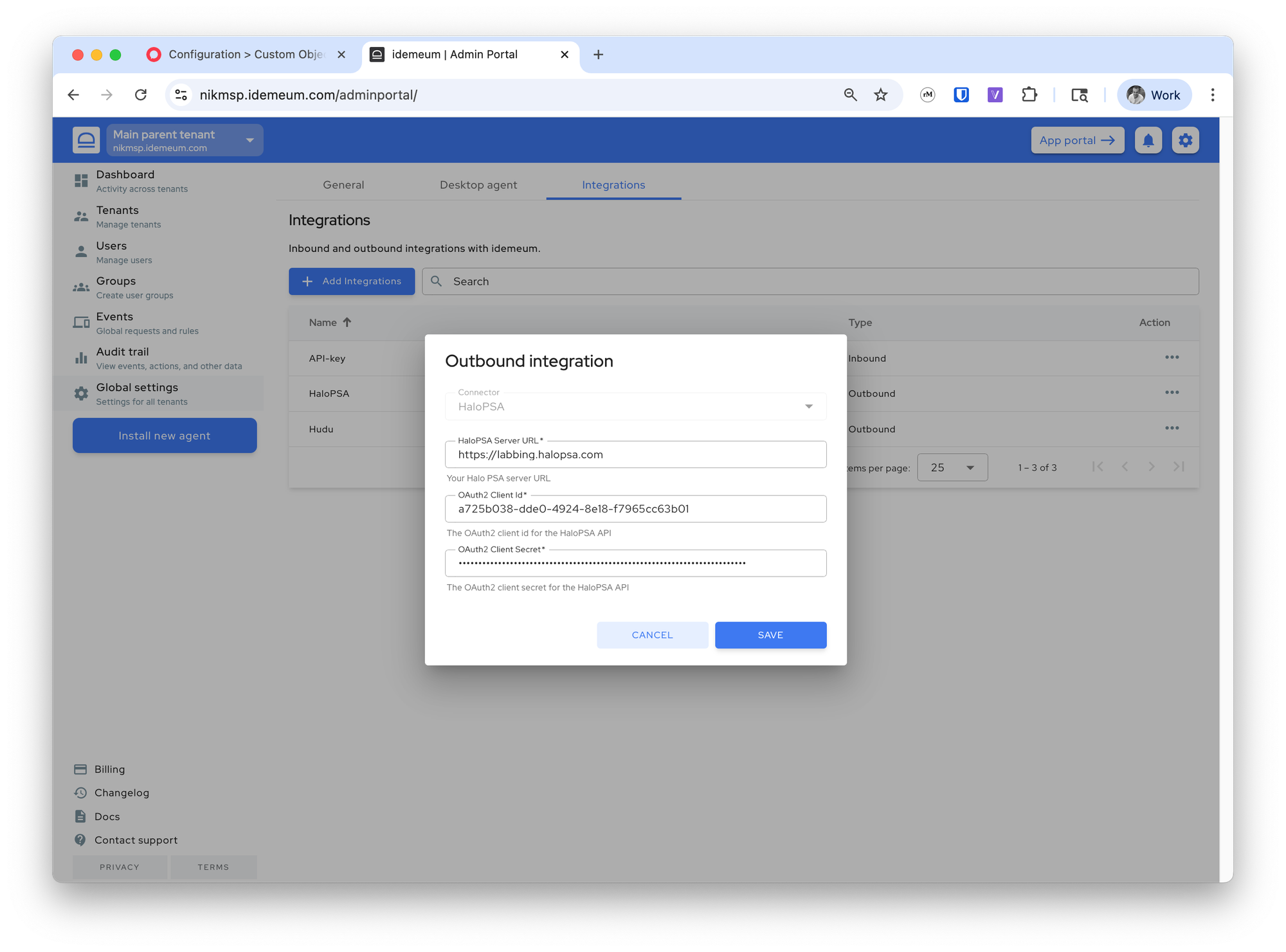Viewport: 1286px width, 952px height.
Task: Open three-dot action menu for Hudu row
Action: tap(1172, 428)
